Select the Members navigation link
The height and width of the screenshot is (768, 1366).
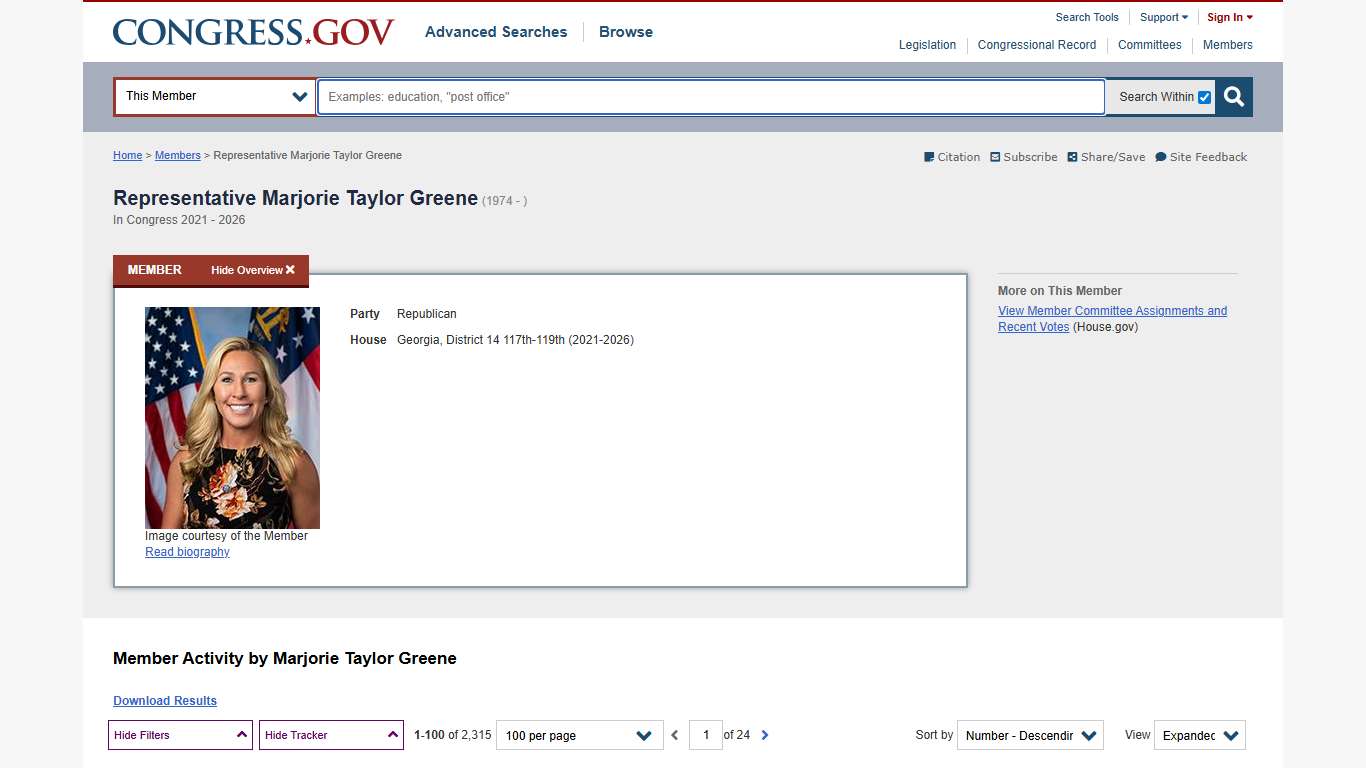pyautogui.click(x=1227, y=45)
